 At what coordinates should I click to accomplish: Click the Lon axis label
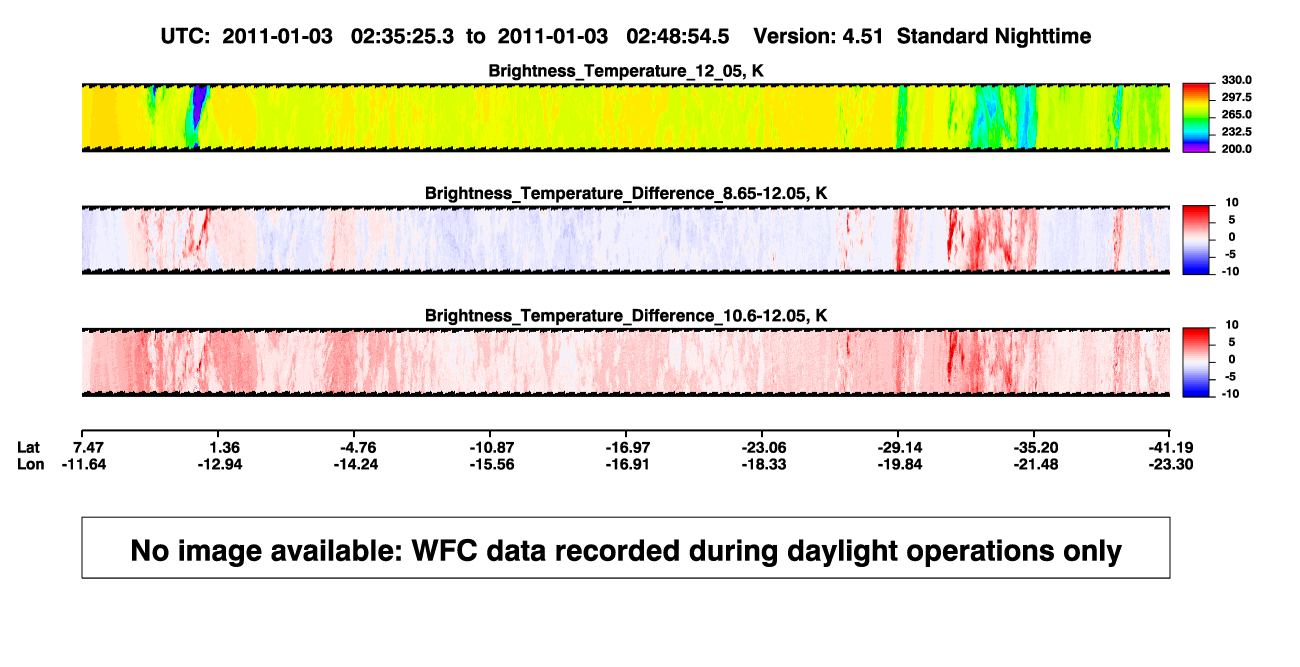[x=31, y=464]
